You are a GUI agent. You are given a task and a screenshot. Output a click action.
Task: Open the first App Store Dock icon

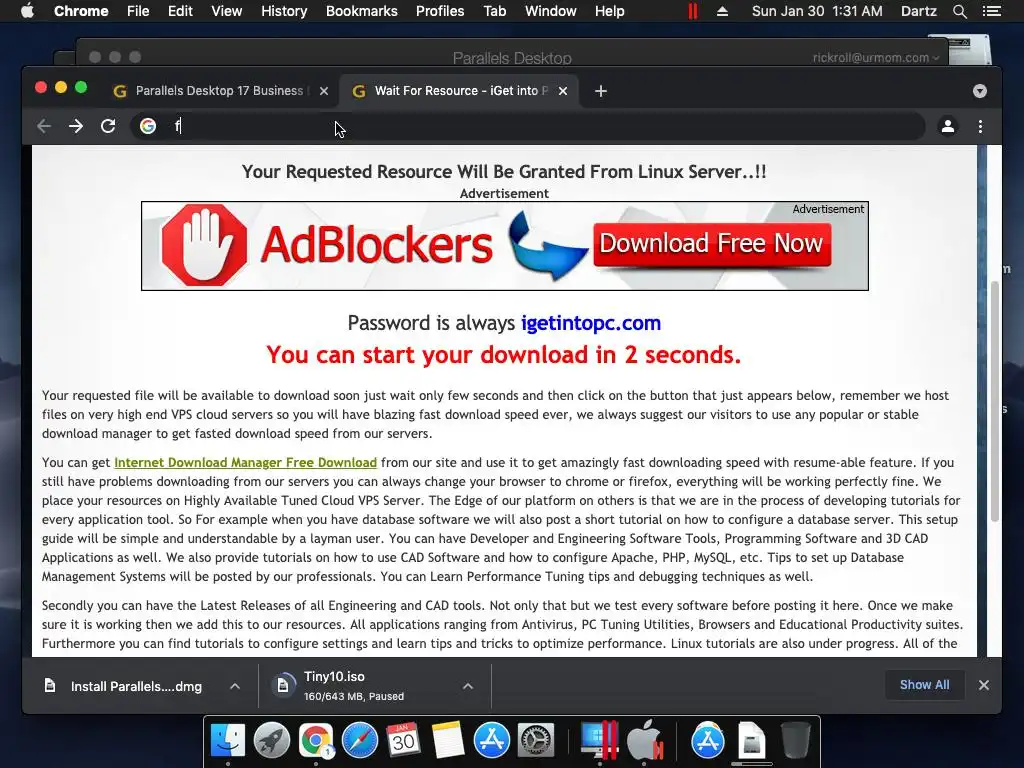pos(492,740)
